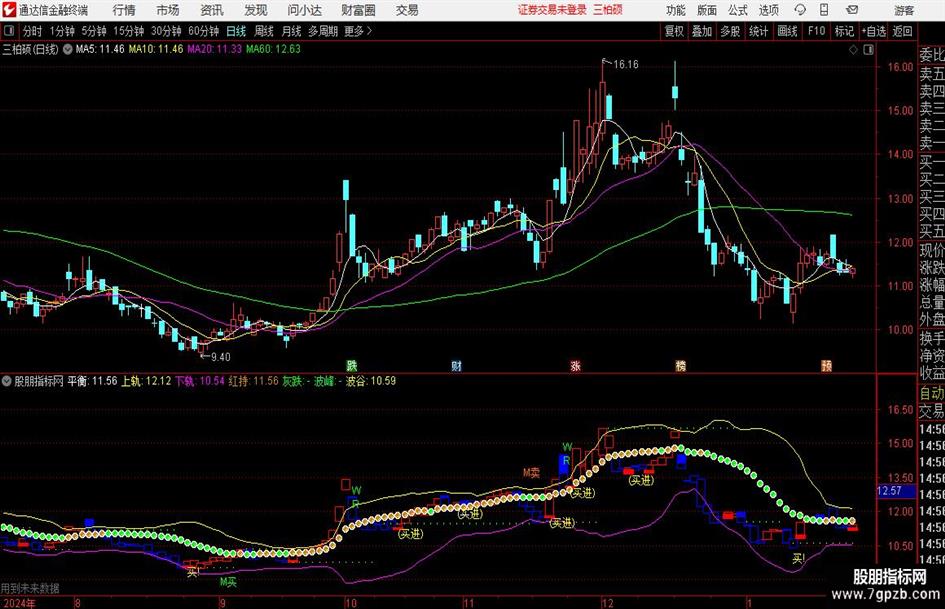Click the 下轨: 10.54 indicator value

[x=199, y=381]
